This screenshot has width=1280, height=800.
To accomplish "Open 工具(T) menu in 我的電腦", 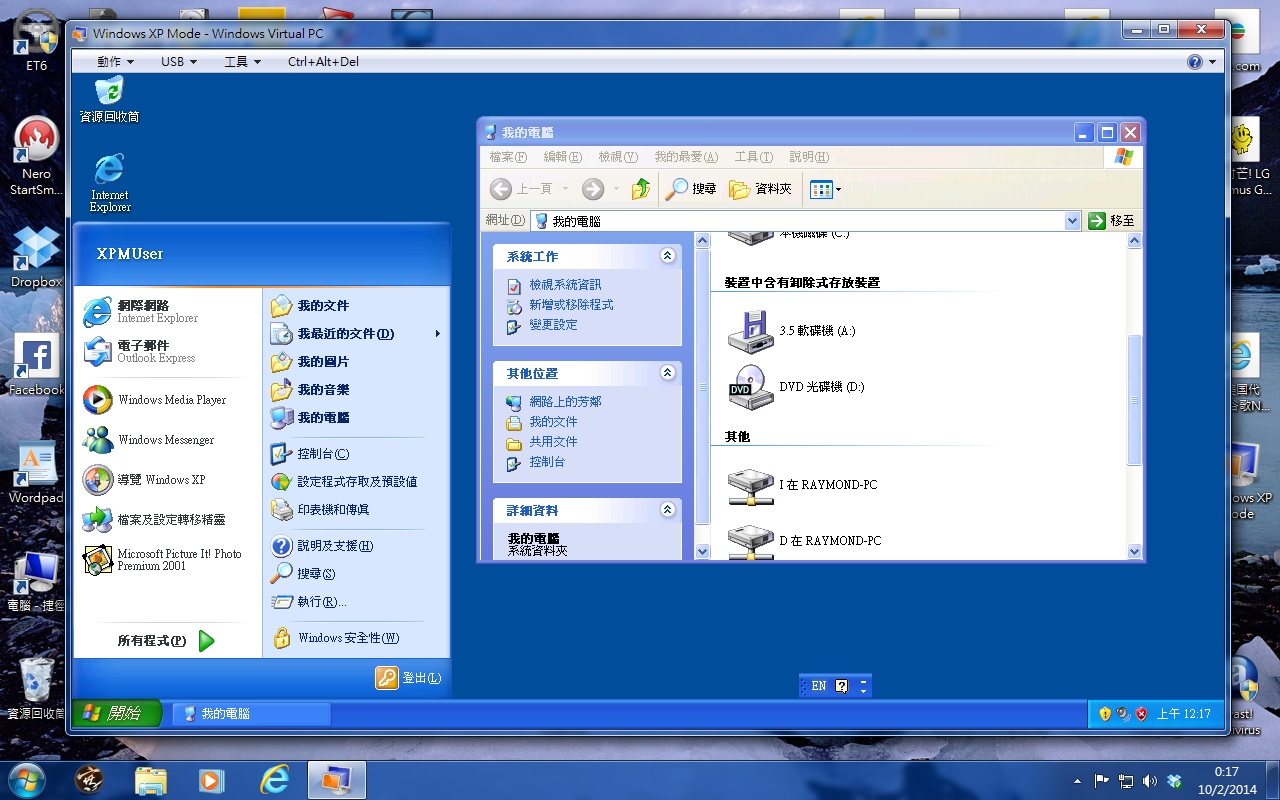I will [753, 157].
